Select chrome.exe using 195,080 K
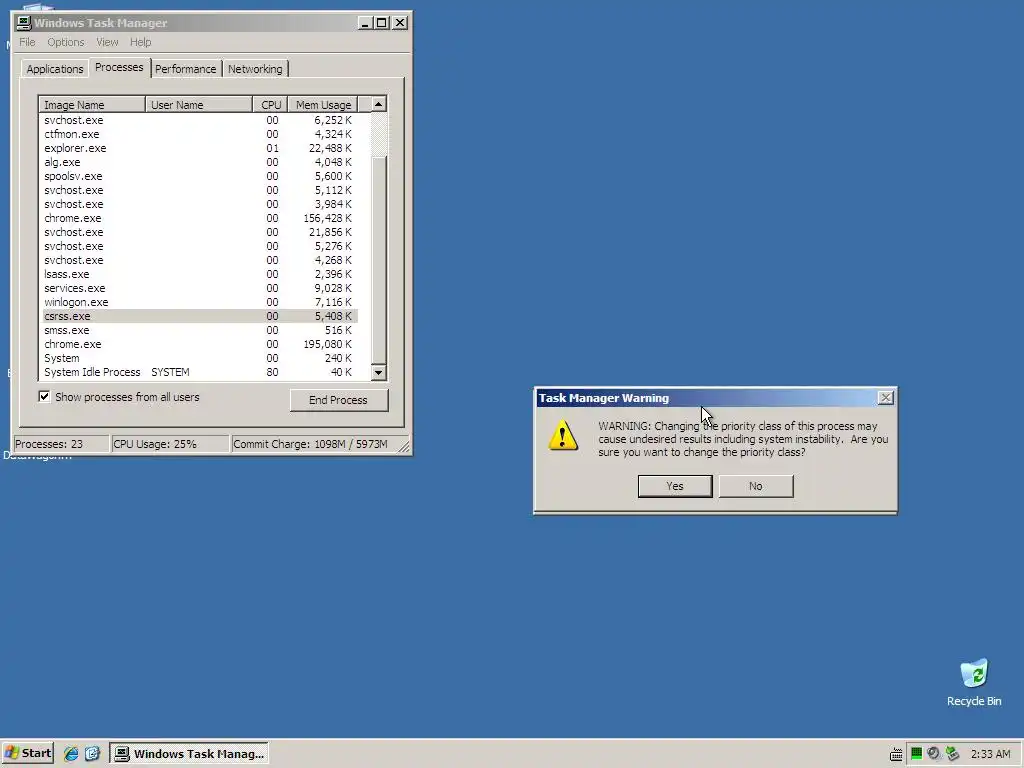This screenshot has width=1024, height=768. click(x=199, y=344)
